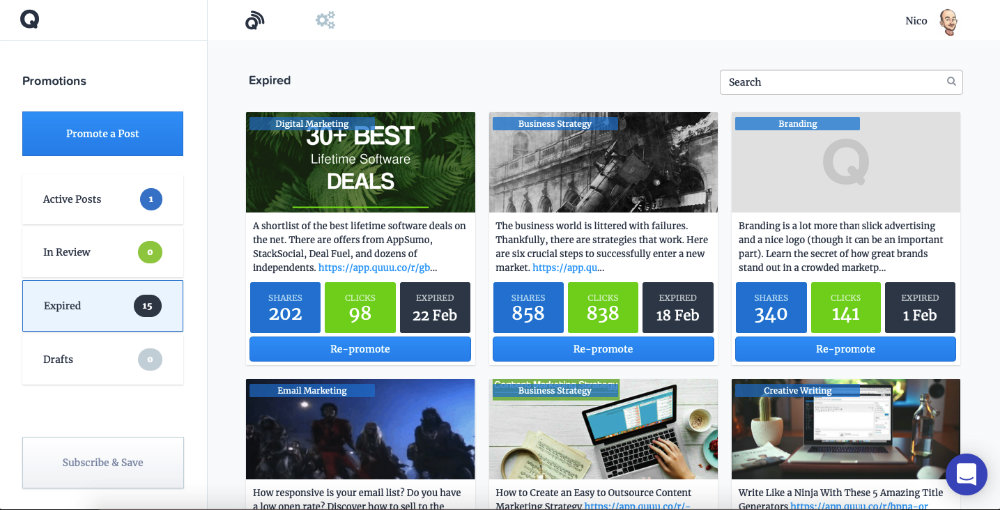Click the Email Marketing category tag
Viewport: 1000px width, 510px height.
tap(312, 391)
